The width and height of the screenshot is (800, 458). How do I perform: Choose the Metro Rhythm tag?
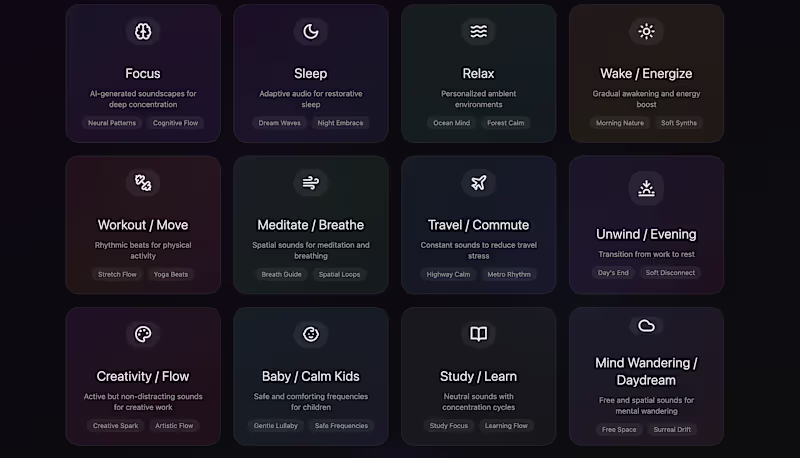(509, 274)
